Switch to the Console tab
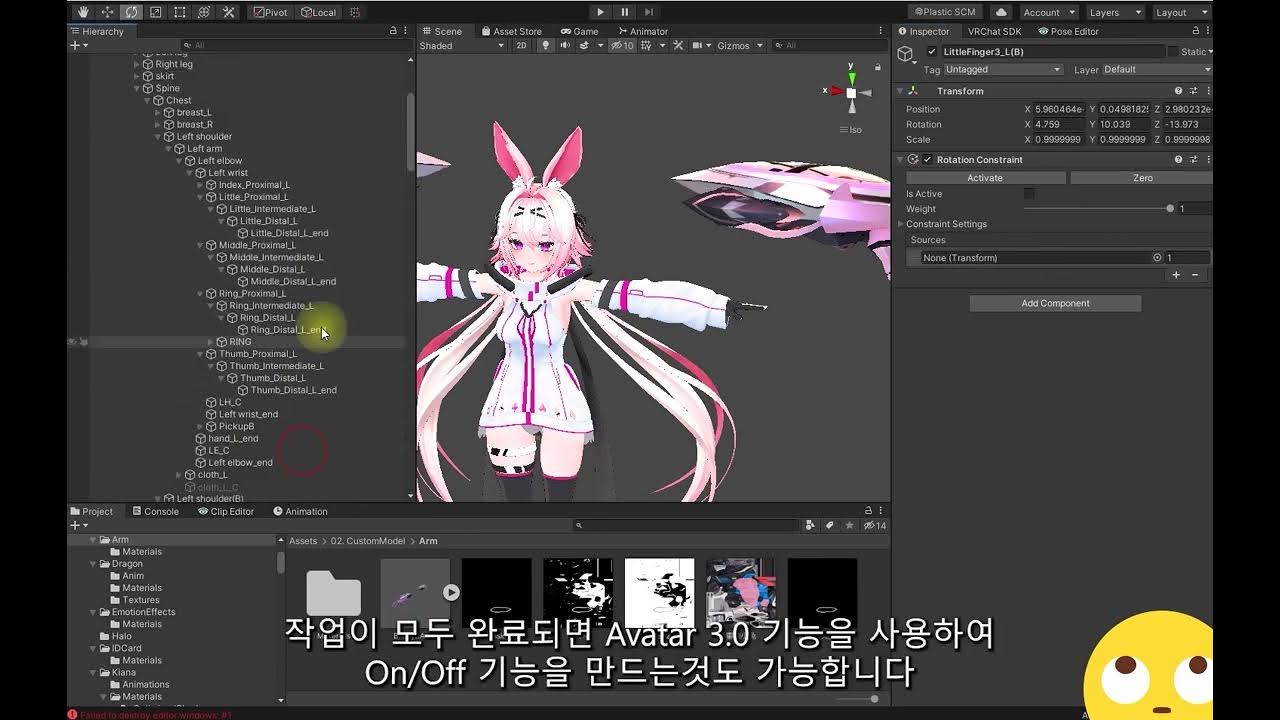Image resolution: width=1280 pixels, height=720 pixels. pyautogui.click(x=155, y=511)
